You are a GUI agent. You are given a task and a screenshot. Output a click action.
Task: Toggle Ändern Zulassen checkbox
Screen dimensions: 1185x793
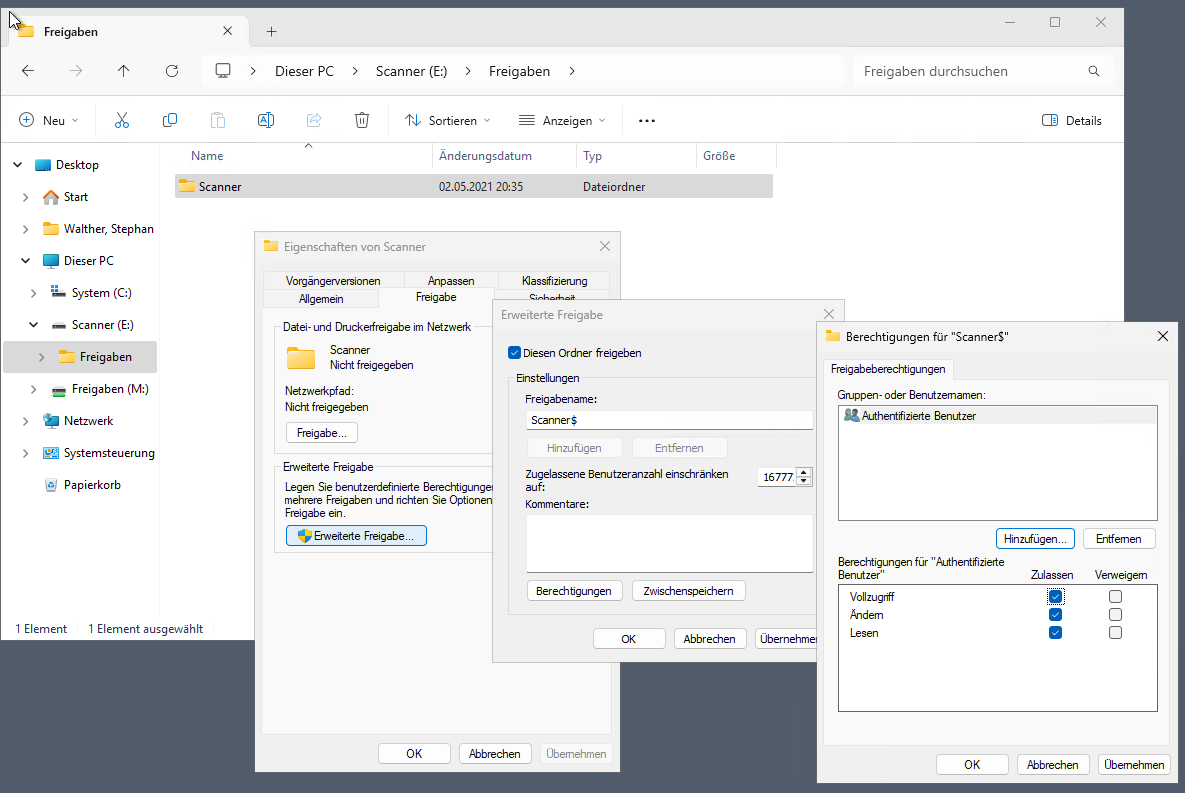[x=1055, y=615]
